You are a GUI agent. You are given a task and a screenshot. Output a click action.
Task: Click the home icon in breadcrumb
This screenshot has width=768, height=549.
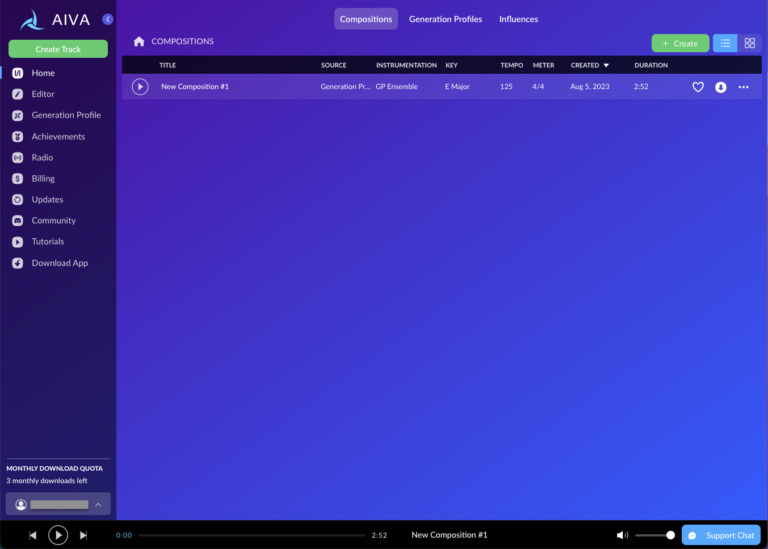coord(139,42)
